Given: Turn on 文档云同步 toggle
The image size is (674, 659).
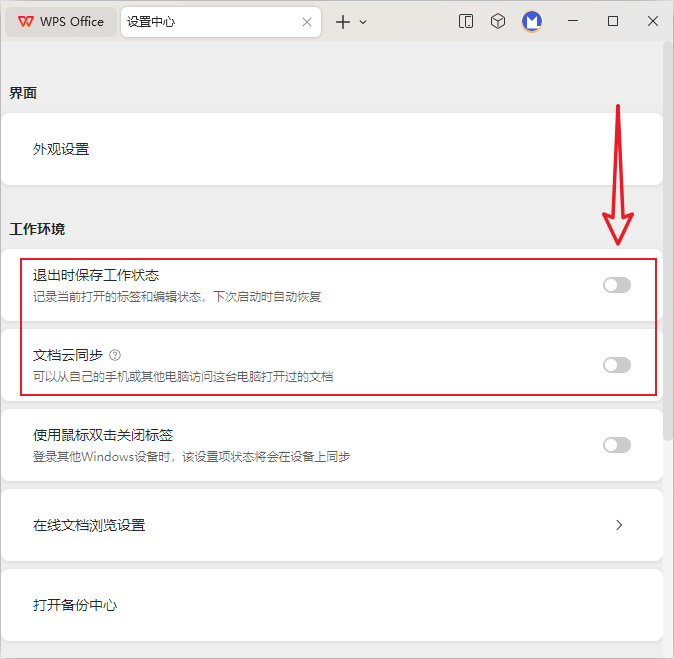Looking at the screenshot, I should click(x=617, y=365).
